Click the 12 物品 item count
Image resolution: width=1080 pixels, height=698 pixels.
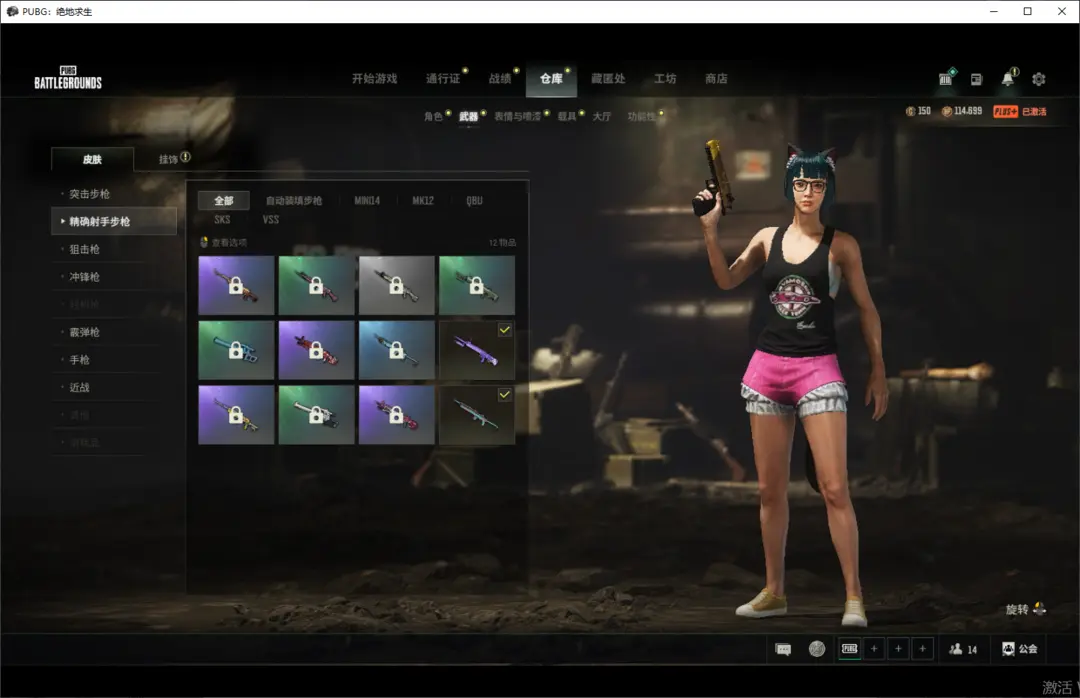coord(502,243)
